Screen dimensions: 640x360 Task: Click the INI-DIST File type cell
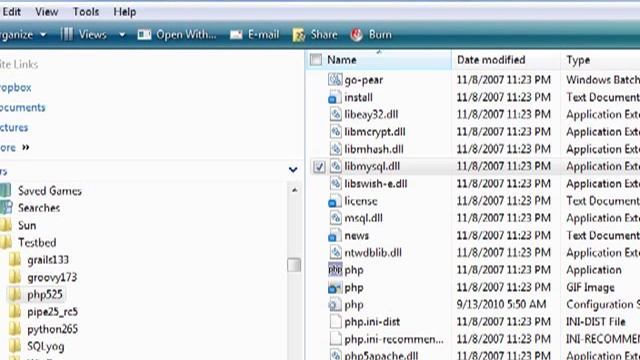coord(596,322)
